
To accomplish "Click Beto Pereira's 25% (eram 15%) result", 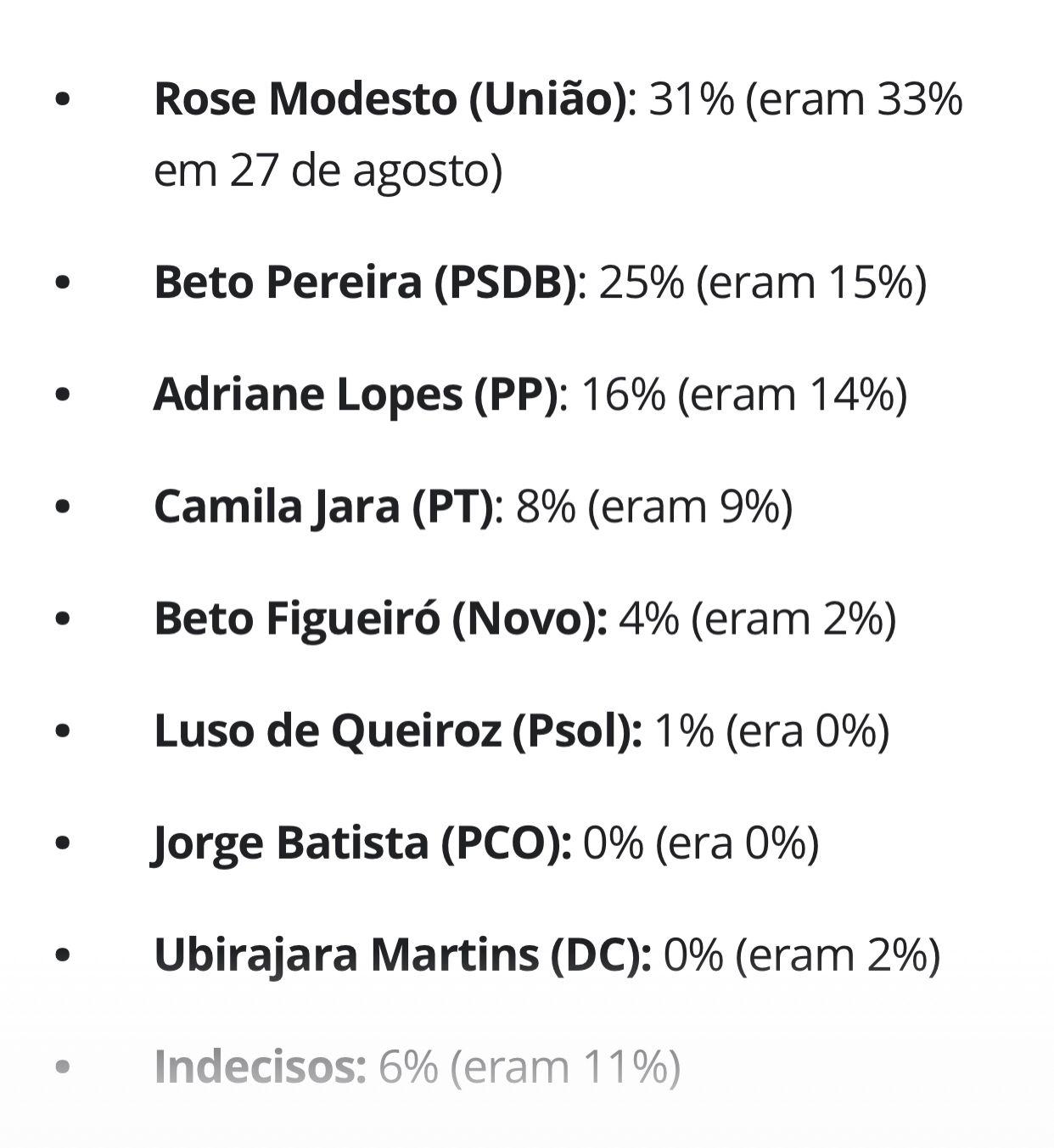I will click(x=762, y=282).
